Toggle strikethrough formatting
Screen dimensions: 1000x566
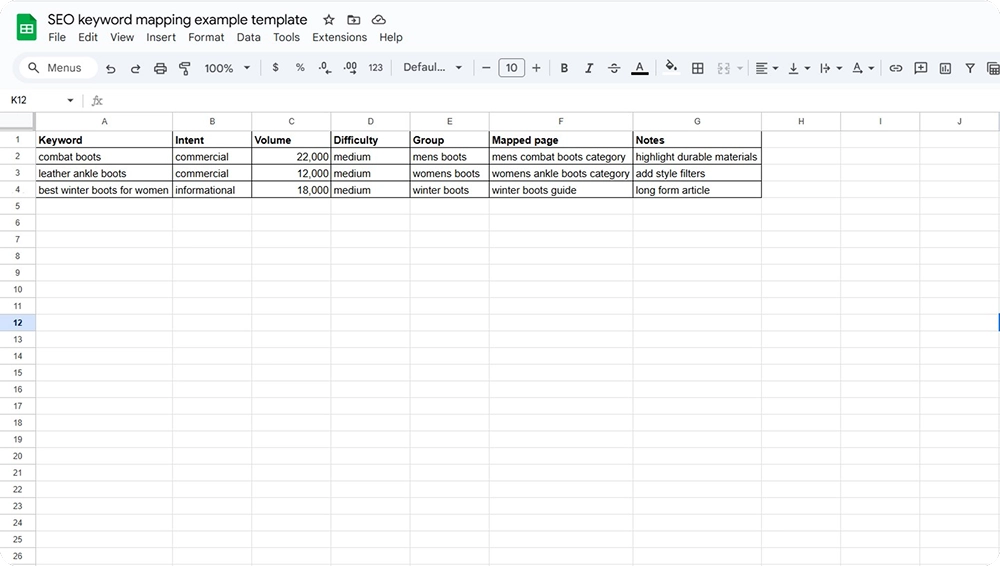614,68
